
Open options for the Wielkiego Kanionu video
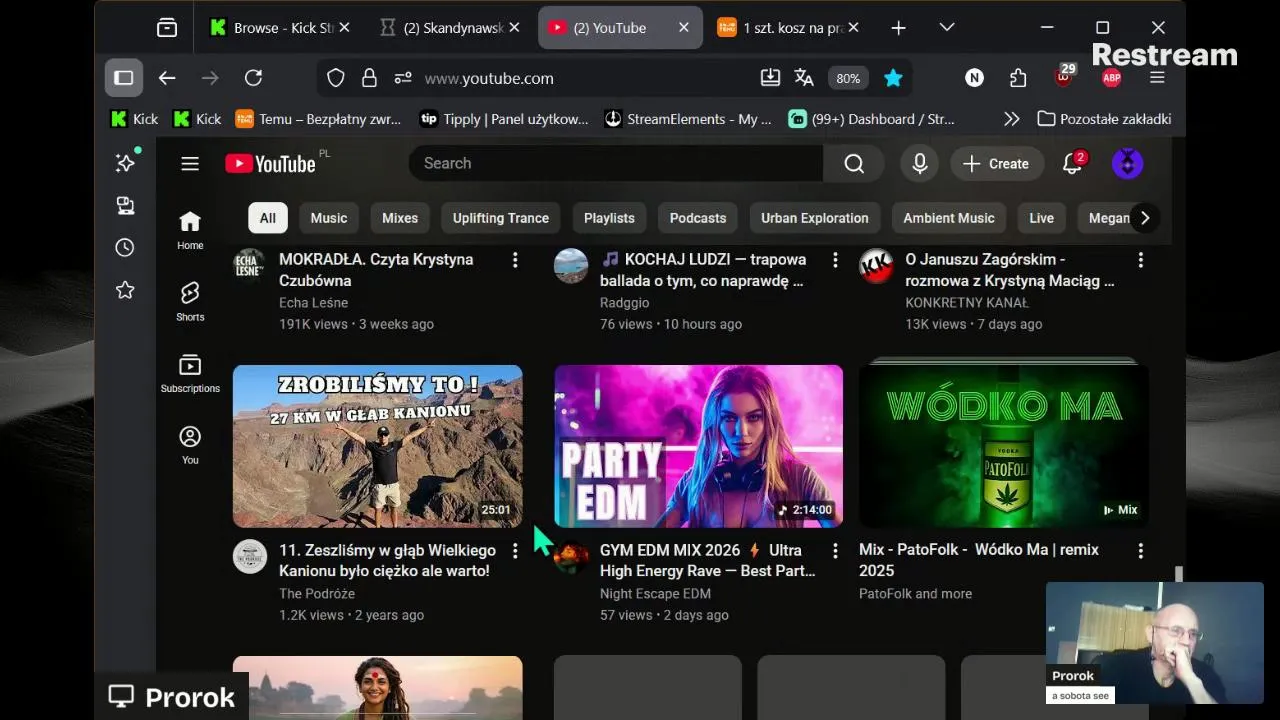(515, 551)
